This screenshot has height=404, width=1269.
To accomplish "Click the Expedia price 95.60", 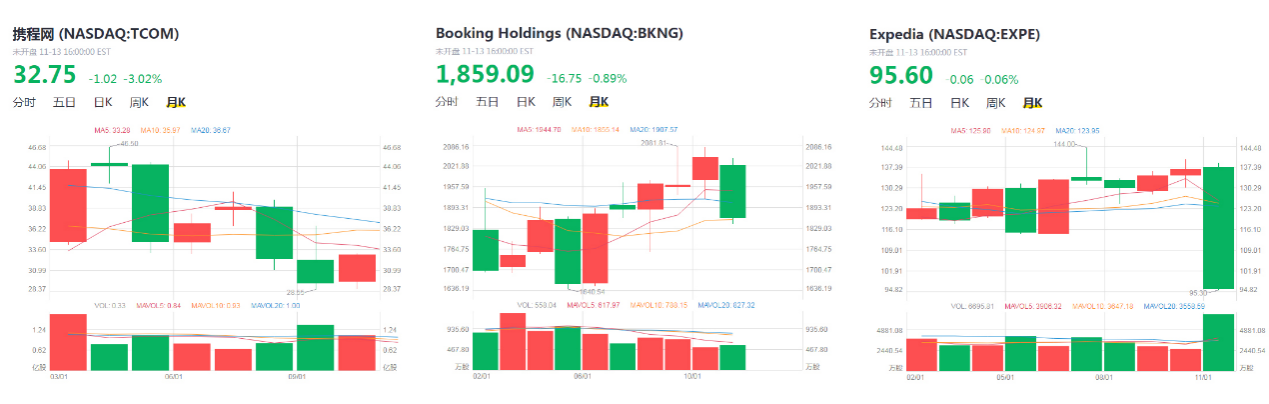I will (x=901, y=75).
